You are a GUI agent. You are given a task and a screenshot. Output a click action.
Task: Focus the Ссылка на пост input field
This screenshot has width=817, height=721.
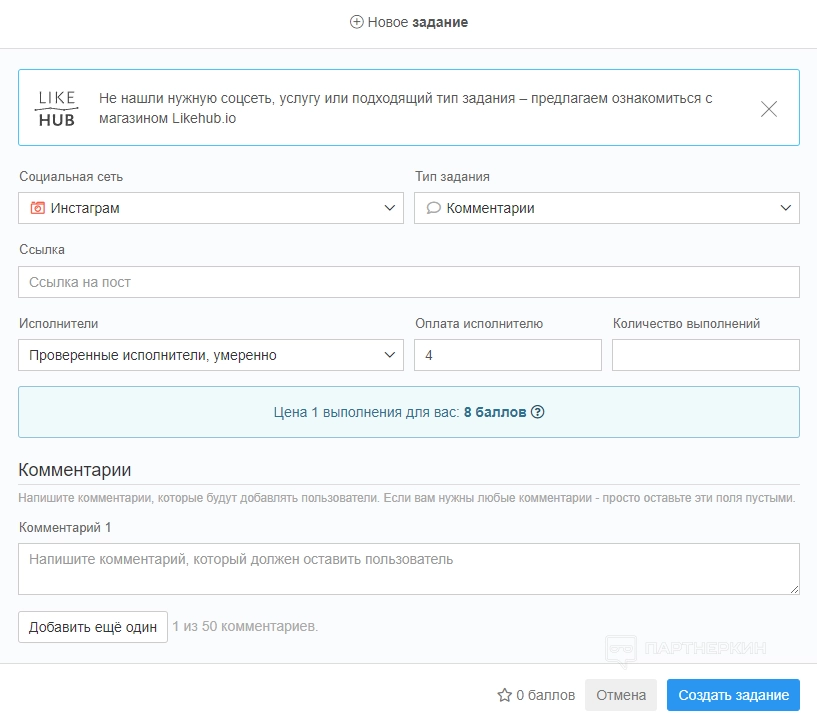coord(408,282)
